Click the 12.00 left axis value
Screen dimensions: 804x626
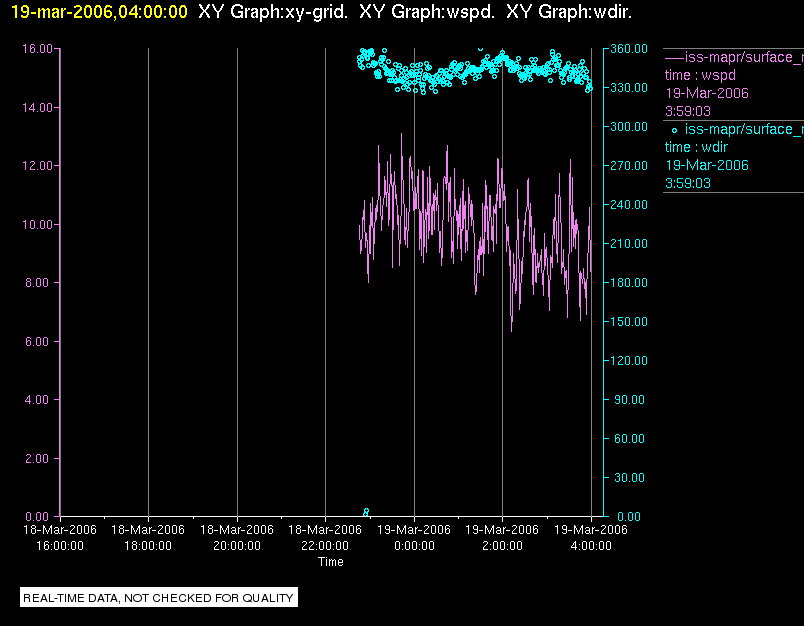point(37,166)
